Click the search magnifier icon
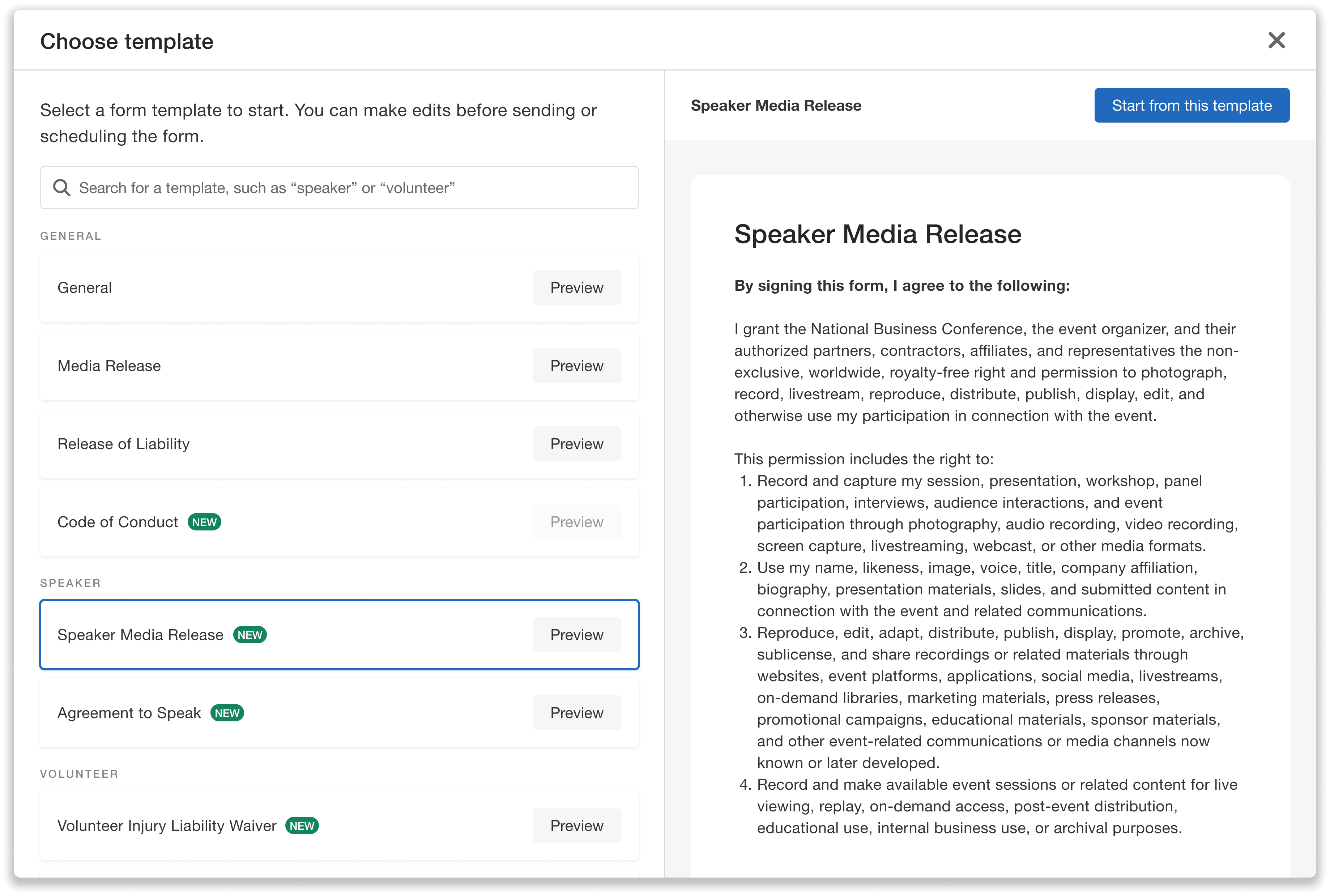This screenshot has width=1330, height=896. pyautogui.click(x=62, y=188)
